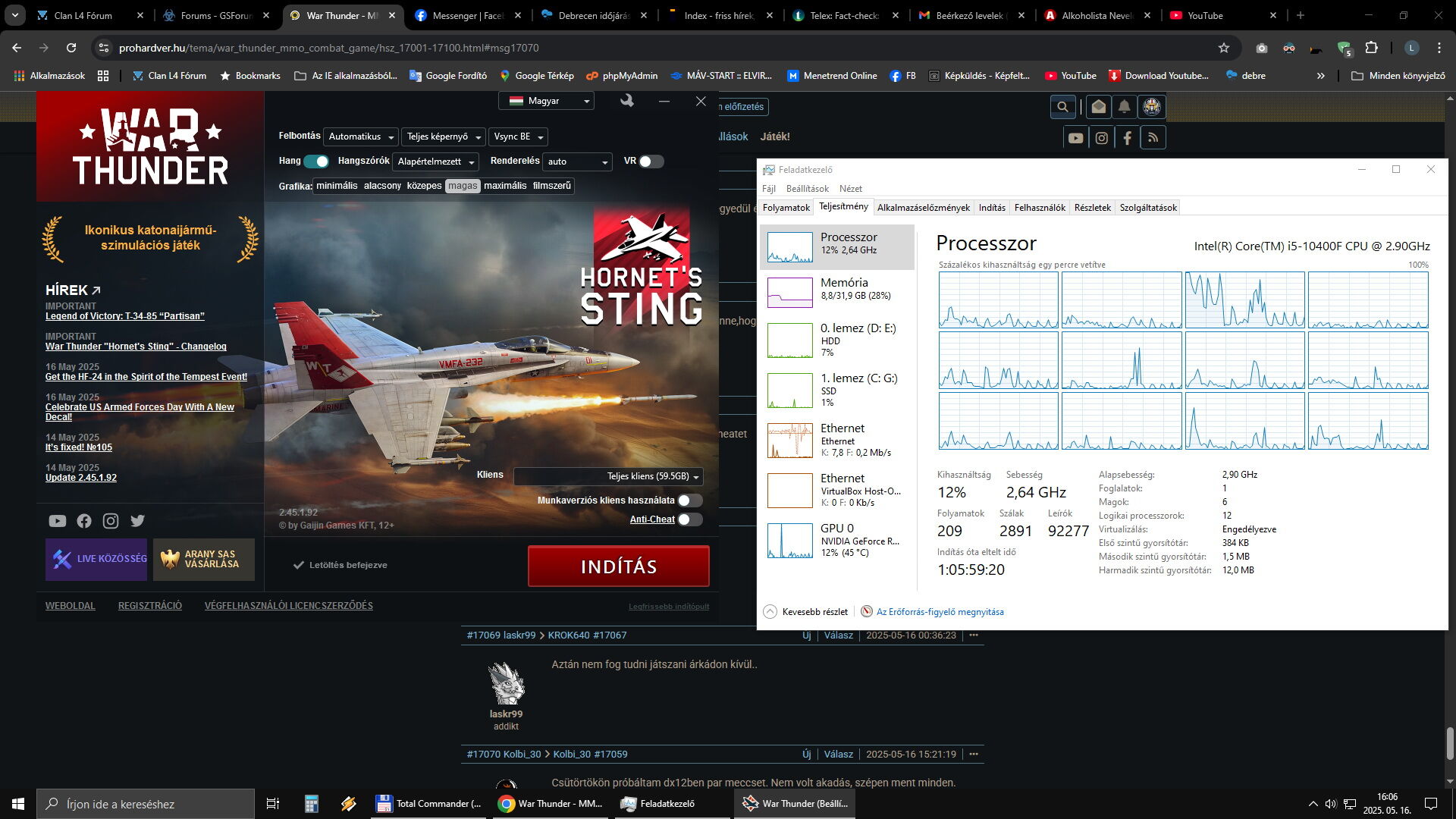This screenshot has width=1456, height=819.
Task: Open the volume control in system tray
Action: tap(1331, 804)
